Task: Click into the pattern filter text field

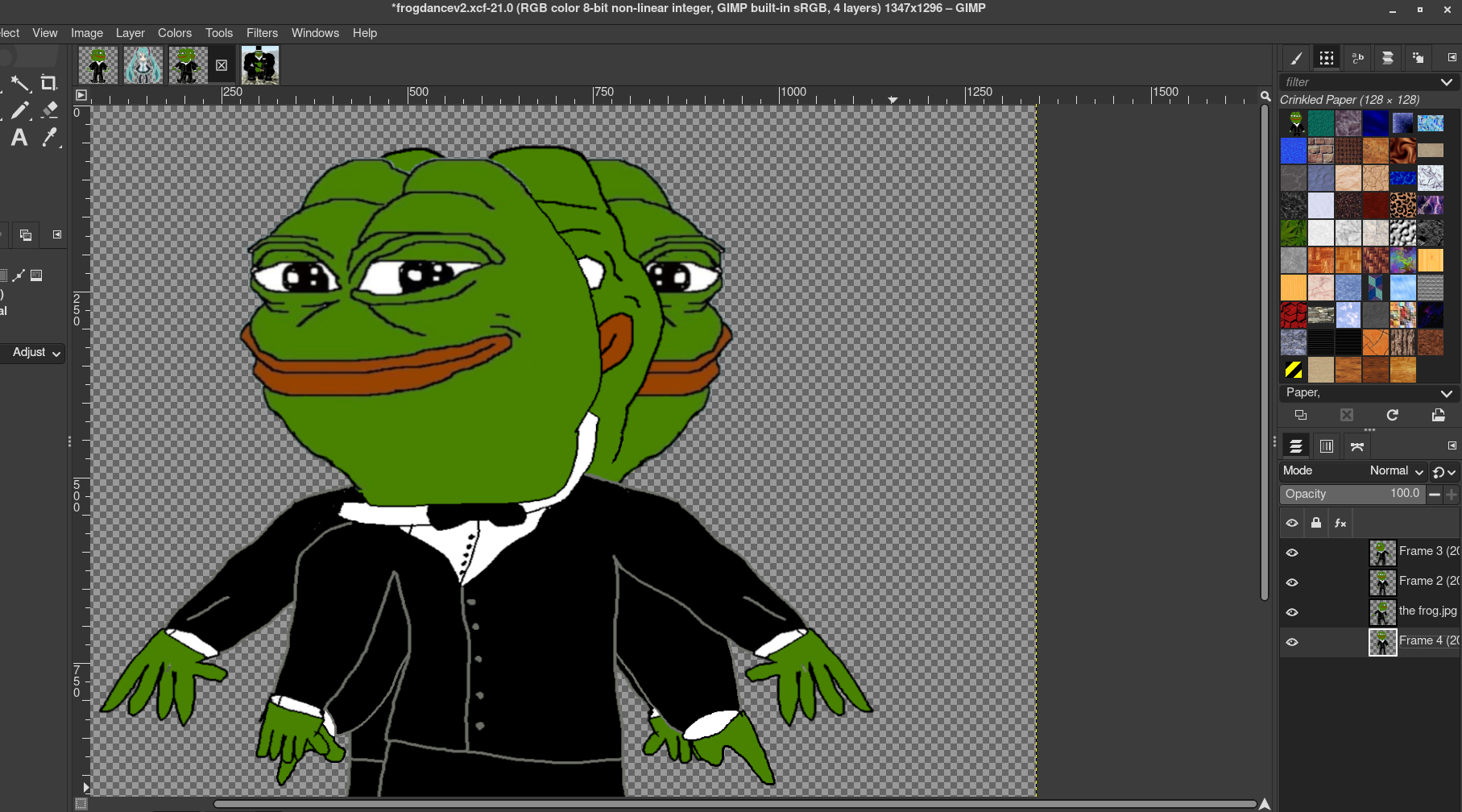Action: click(x=1358, y=82)
